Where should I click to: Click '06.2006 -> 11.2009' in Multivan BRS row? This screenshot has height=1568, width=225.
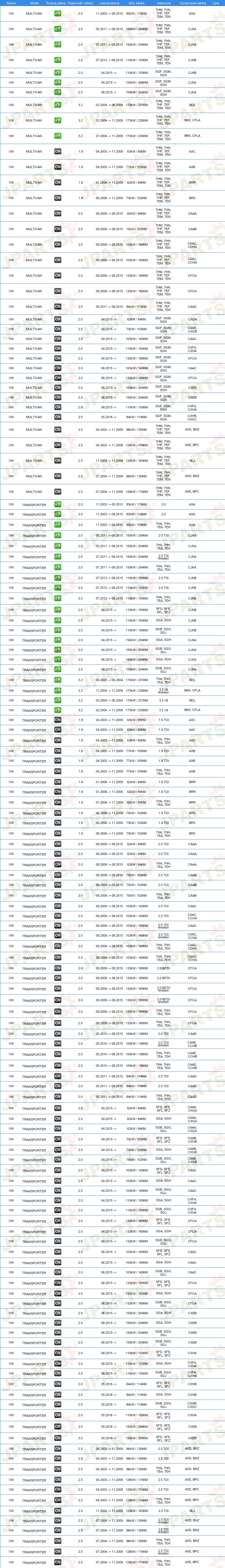point(109,198)
